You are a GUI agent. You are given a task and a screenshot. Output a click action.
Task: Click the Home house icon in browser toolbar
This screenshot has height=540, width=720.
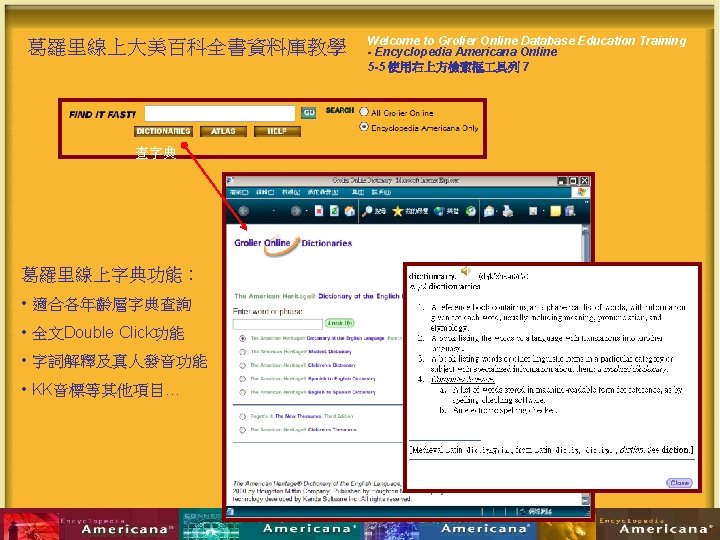point(350,211)
